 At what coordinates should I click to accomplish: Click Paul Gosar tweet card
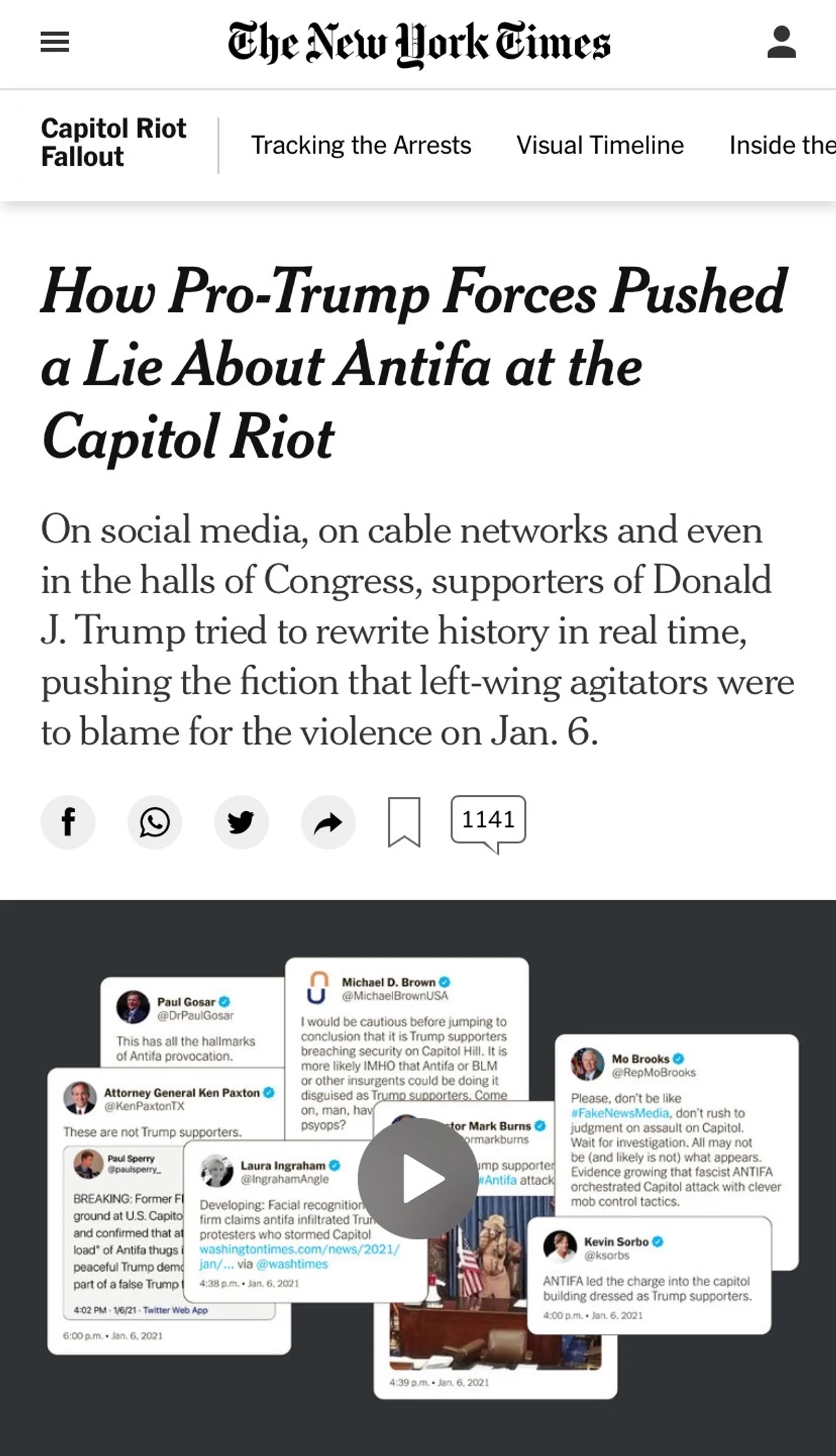(193, 1023)
